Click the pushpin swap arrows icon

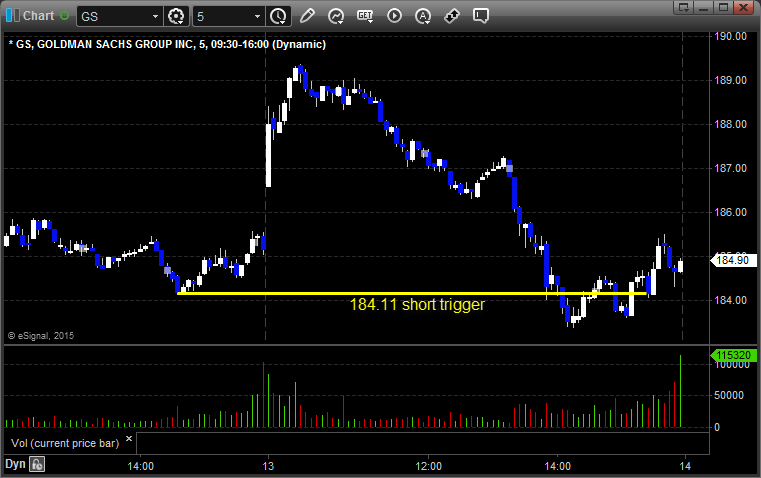coord(452,16)
